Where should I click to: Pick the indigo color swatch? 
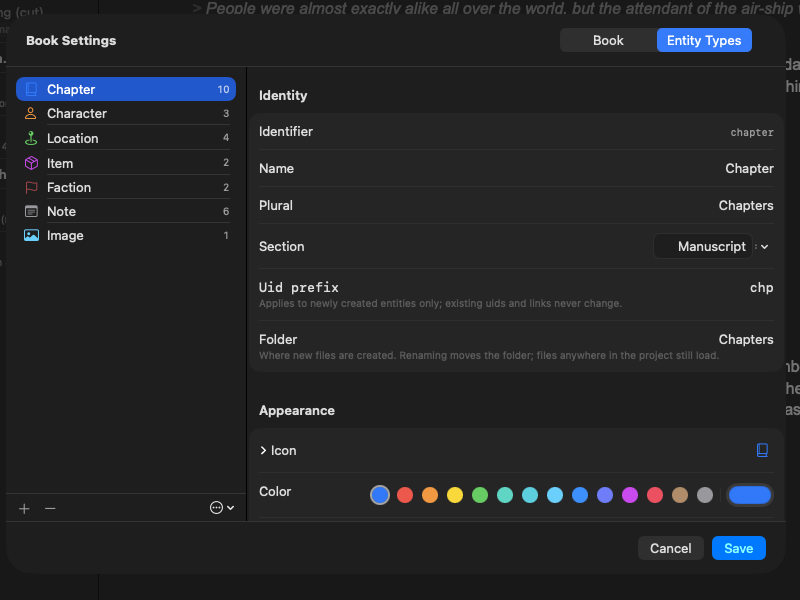tap(605, 495)
